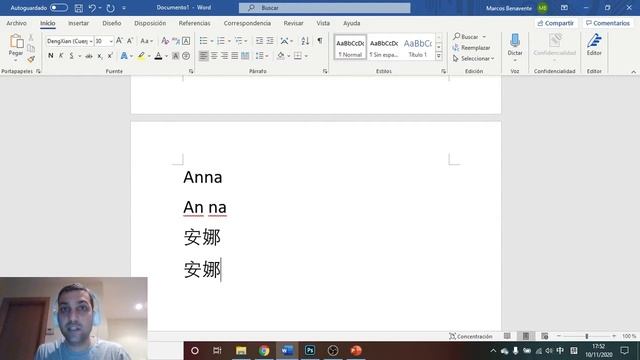Click the numbered list icon
The width and height of the screenshot is (640, 360).
(221, 41)
